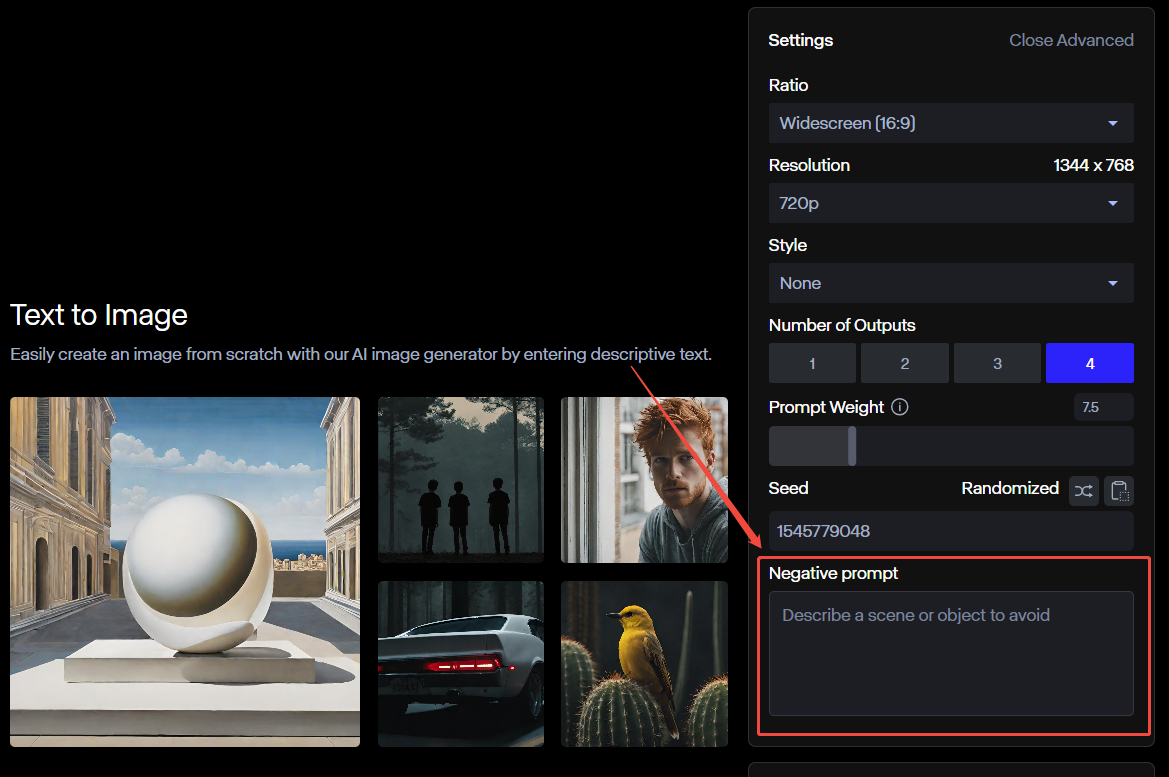Select 4 as number of outputs
Viewport: 1169px width, 777px height.
click(x=1089, y=363)
